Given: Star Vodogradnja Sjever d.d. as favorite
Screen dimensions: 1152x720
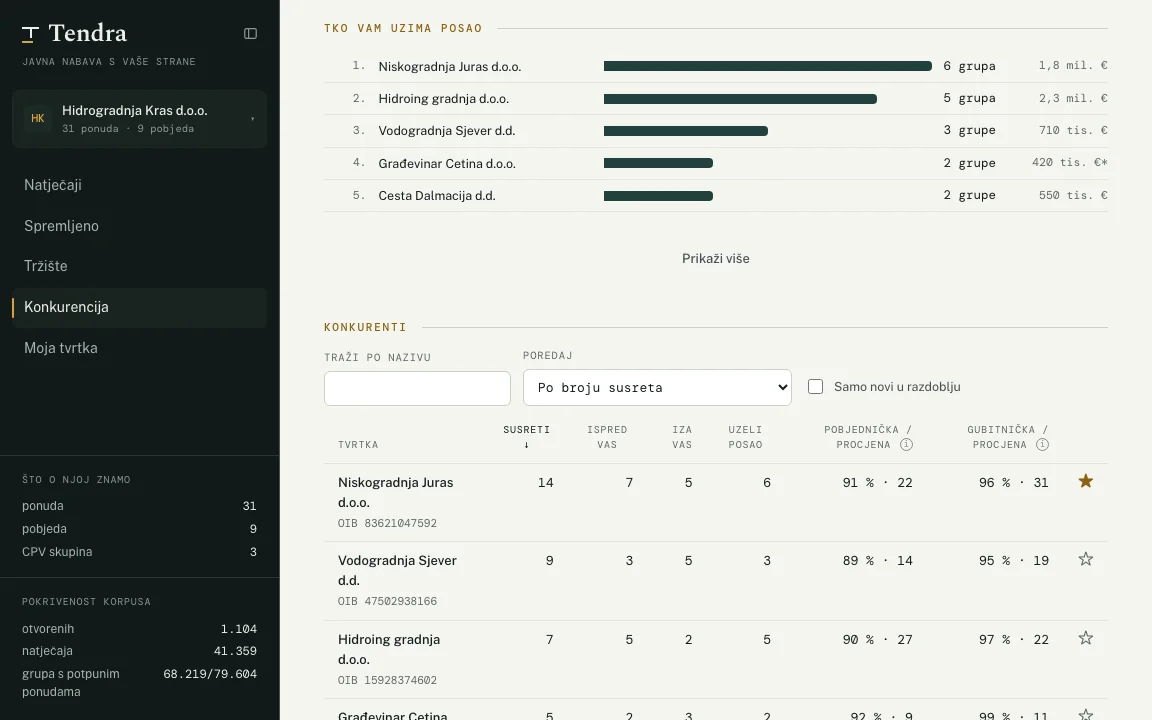Looking at the screenshot, I should (1085, 559).
